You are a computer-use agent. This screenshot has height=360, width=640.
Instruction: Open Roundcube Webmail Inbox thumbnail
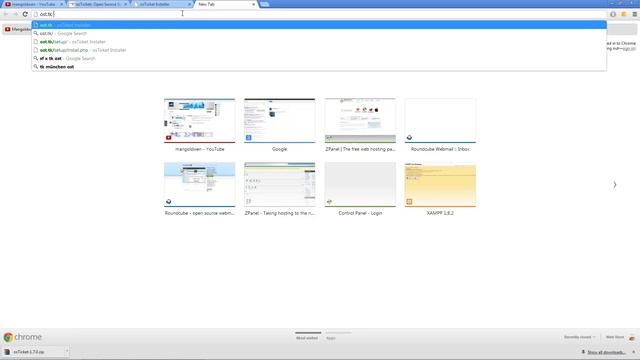(440, 120)
